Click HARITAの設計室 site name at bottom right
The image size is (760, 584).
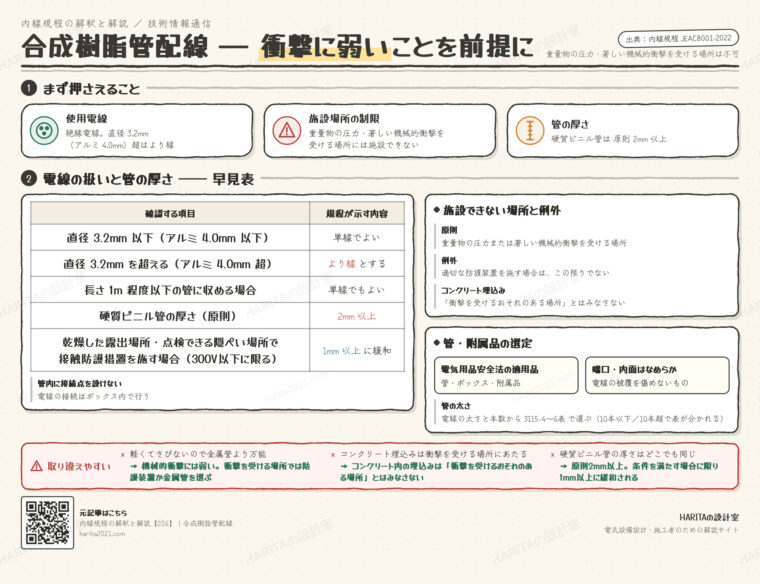709,518
